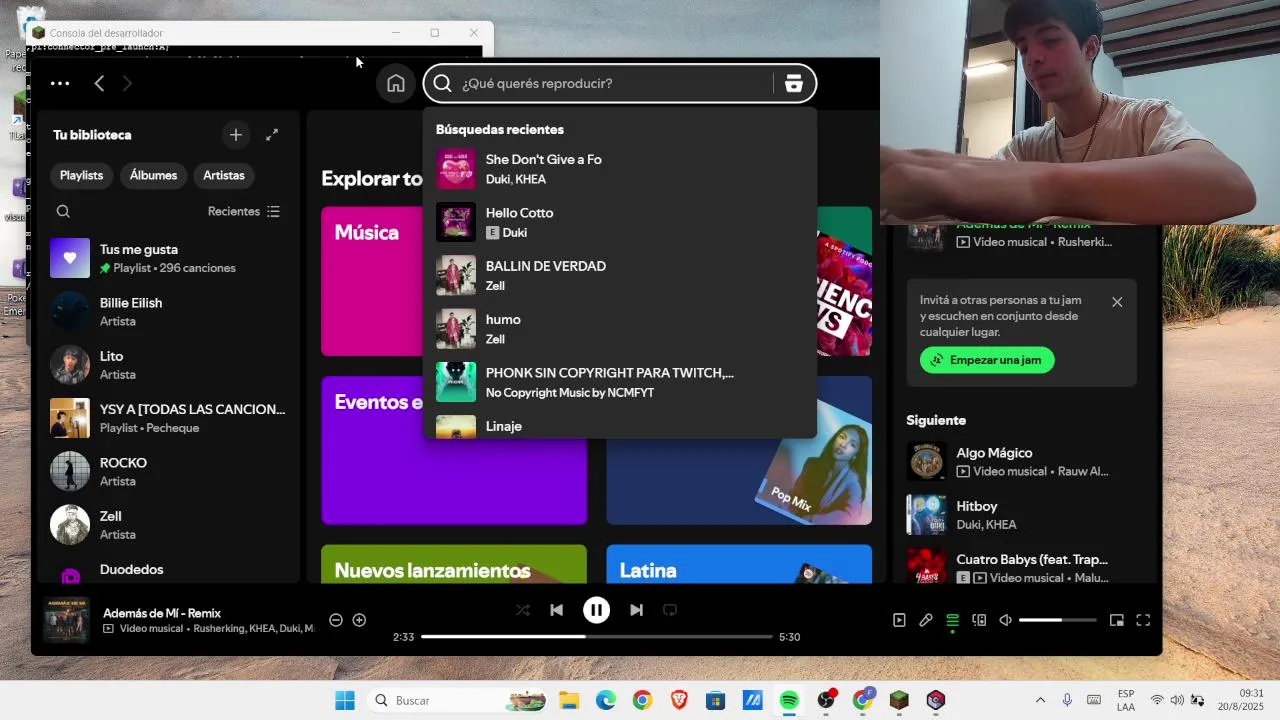This screenshot has width=1280, height=720.
Task: Open the miniplayer icon
Action: point(1117,620)
